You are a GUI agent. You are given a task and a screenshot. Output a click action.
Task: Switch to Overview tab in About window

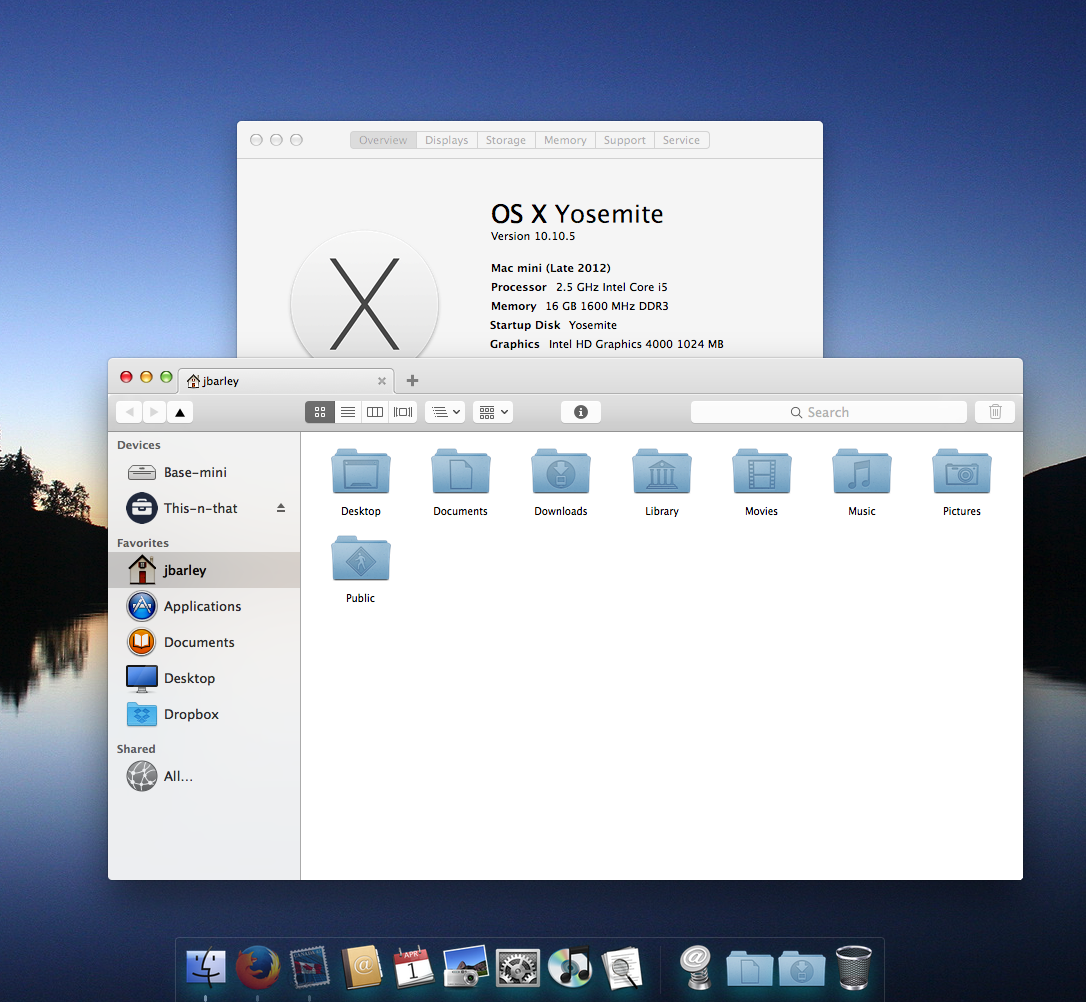pos(383,140)
